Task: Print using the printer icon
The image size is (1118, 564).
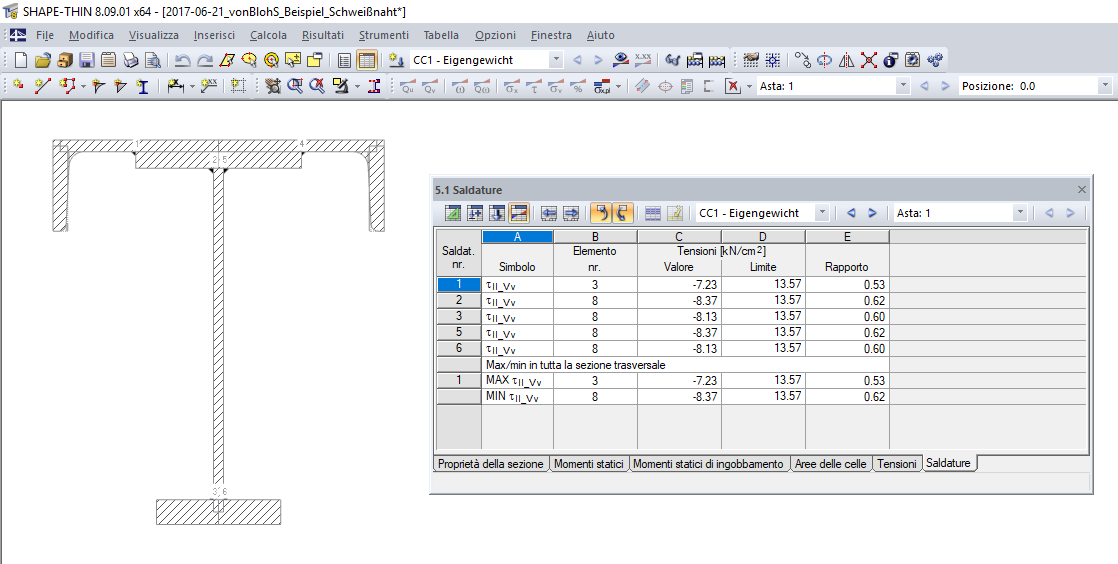Action: click(x=130, y=61)
